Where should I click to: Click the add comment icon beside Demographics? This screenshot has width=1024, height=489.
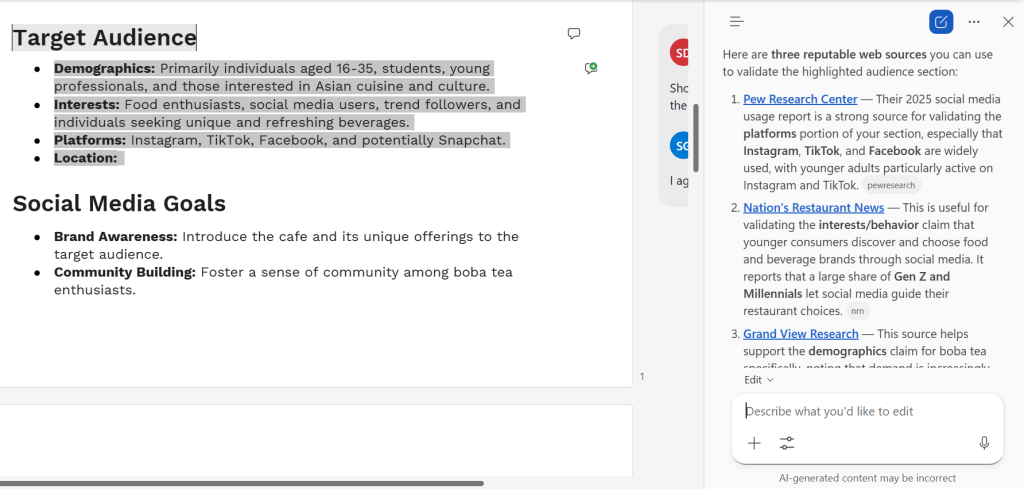591,68
